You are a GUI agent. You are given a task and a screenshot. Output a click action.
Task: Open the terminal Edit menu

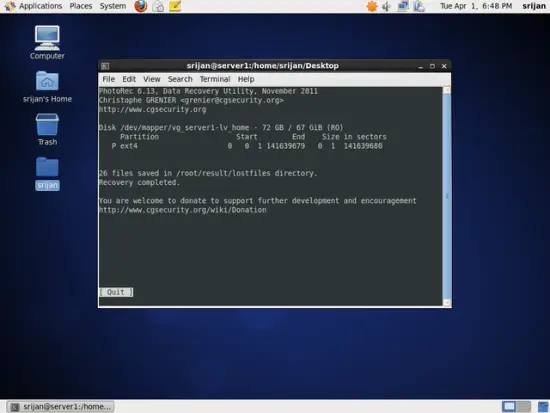[x=129, y=79]
